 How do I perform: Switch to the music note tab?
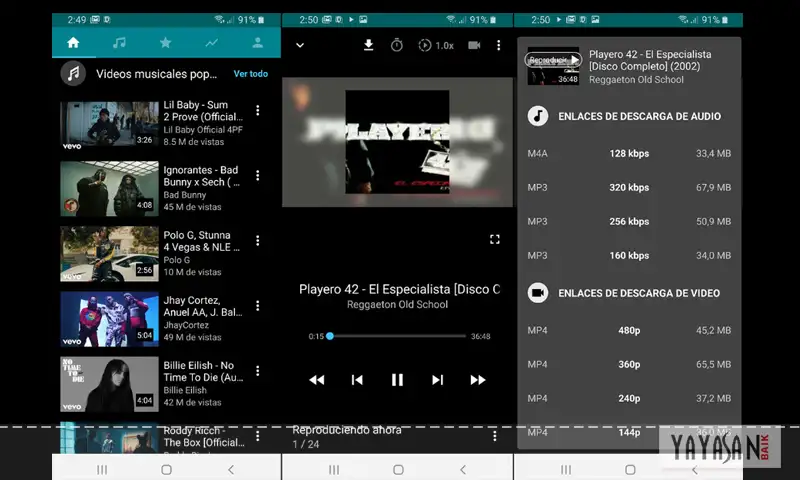point(119,42)
